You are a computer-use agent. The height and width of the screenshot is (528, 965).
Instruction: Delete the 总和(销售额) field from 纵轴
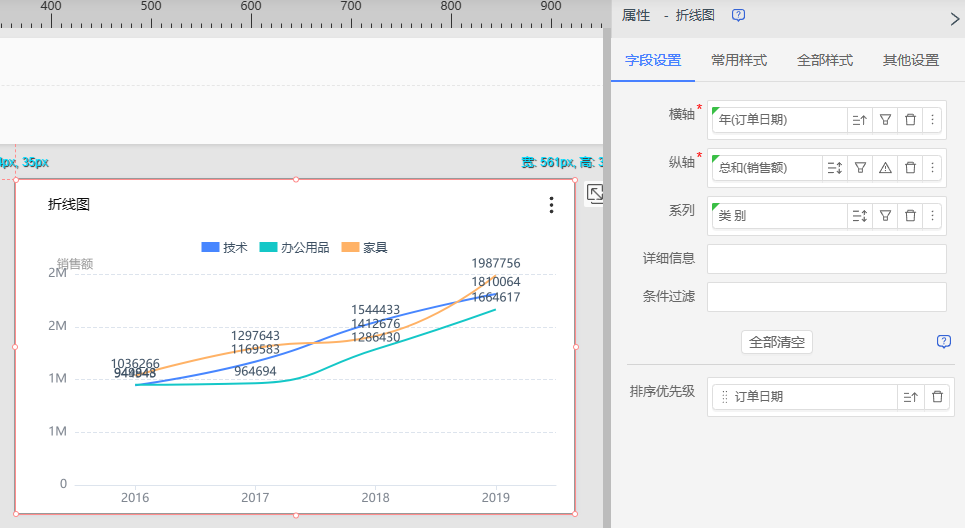point(910,168)
